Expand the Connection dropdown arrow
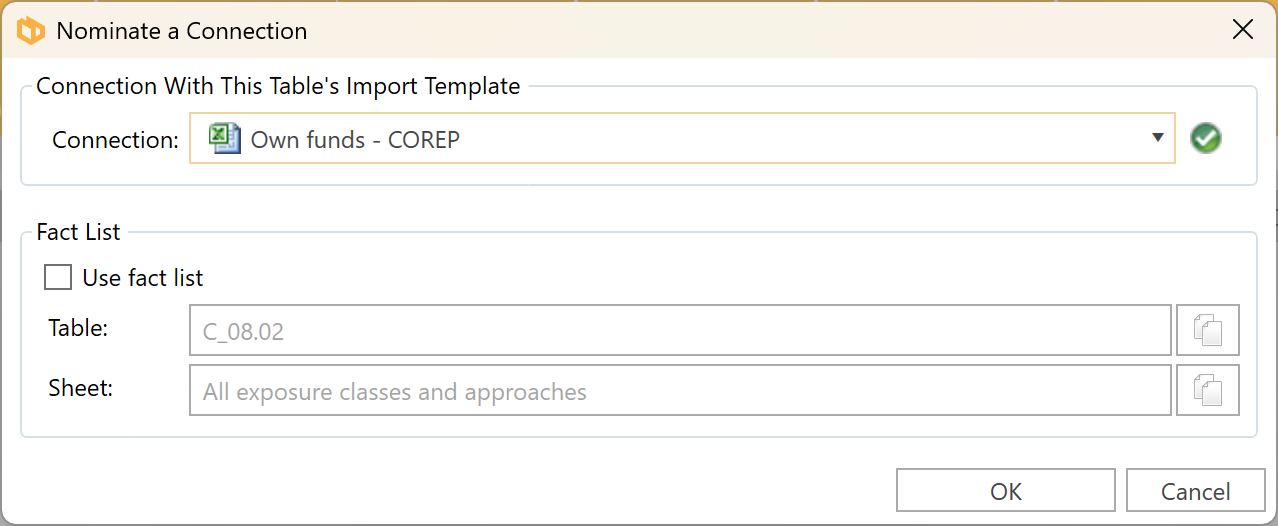 [x=1157, y=138]
